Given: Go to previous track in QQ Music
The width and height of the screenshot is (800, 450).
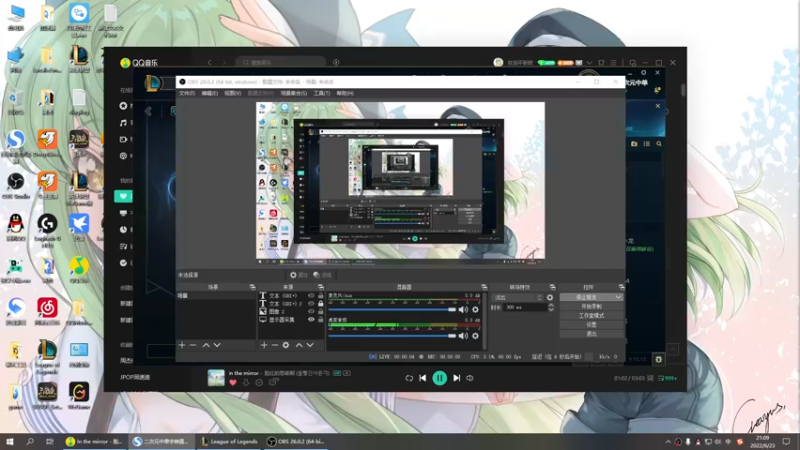Looking at the screenshot, I should (422, 378).
